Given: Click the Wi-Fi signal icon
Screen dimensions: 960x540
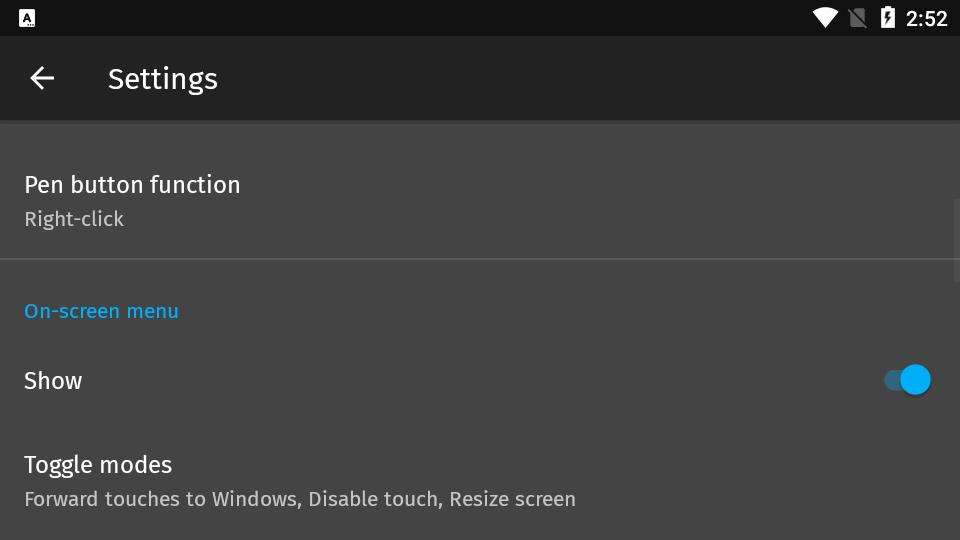Looking at the screenshot, I should (825, 18).
